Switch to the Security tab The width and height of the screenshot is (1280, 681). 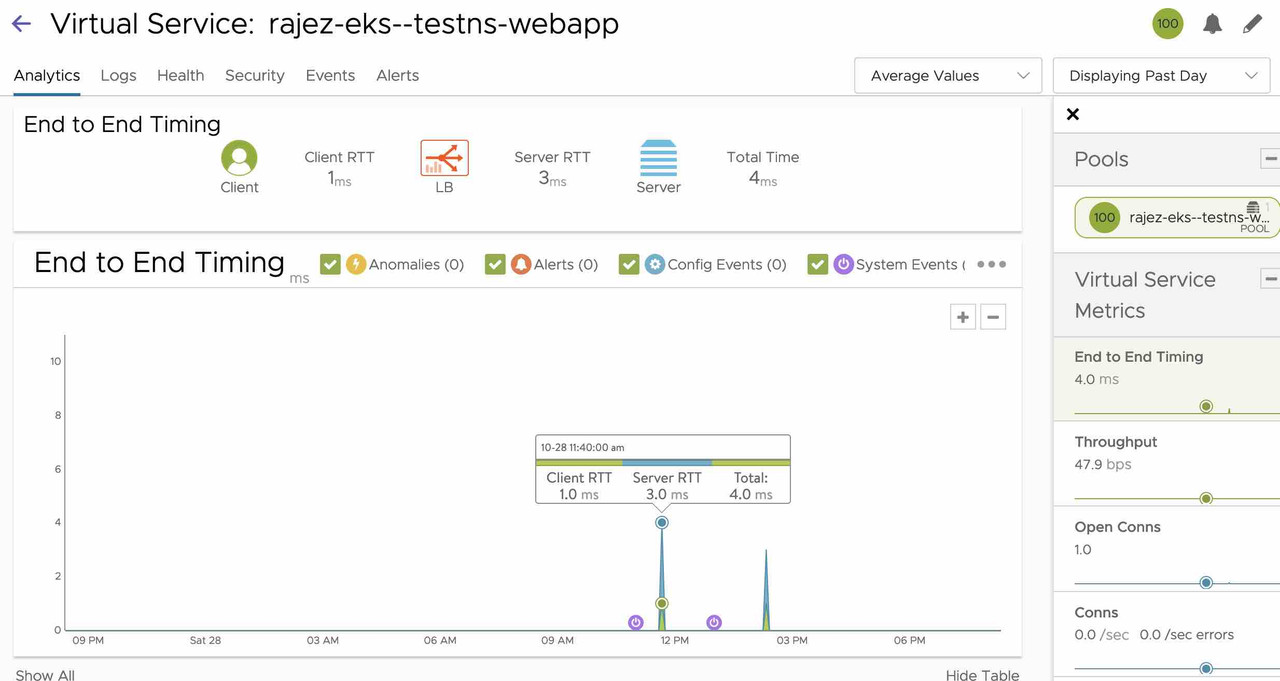tap(254, 75)
